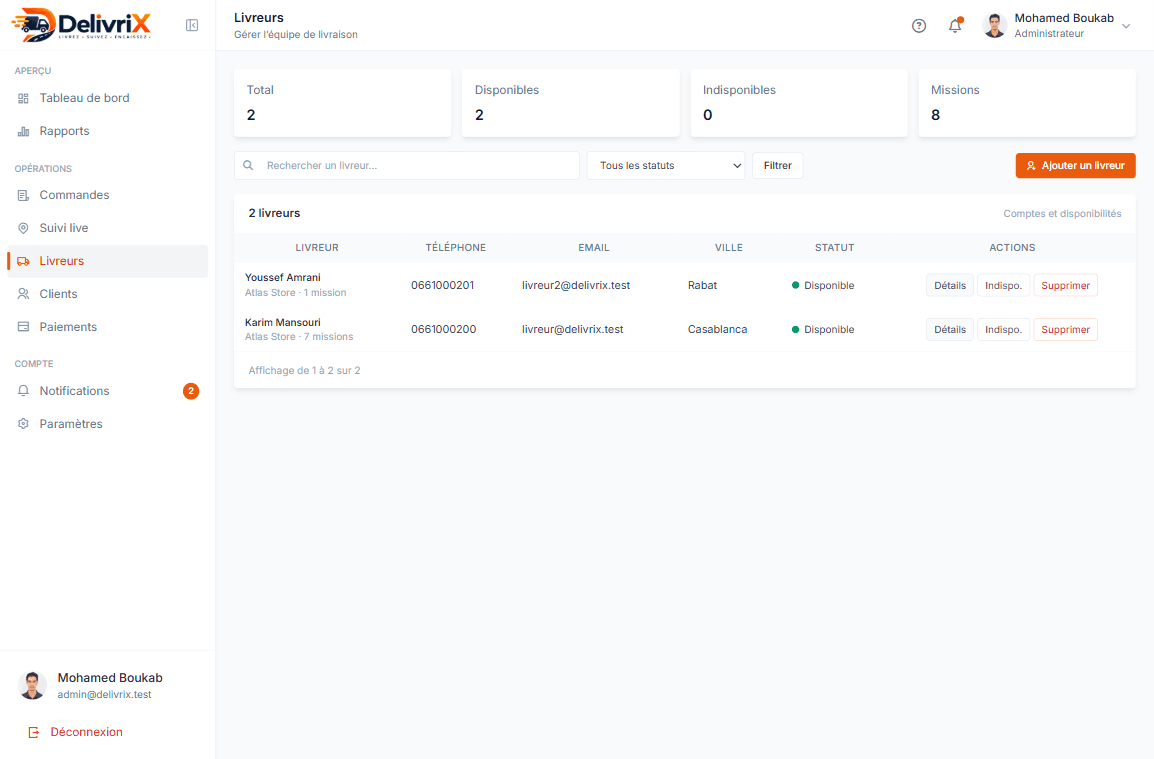Click the DelivriX logo
This screenshot has width=1154, height=759.
pyautogui.click(x=81, y=24)
